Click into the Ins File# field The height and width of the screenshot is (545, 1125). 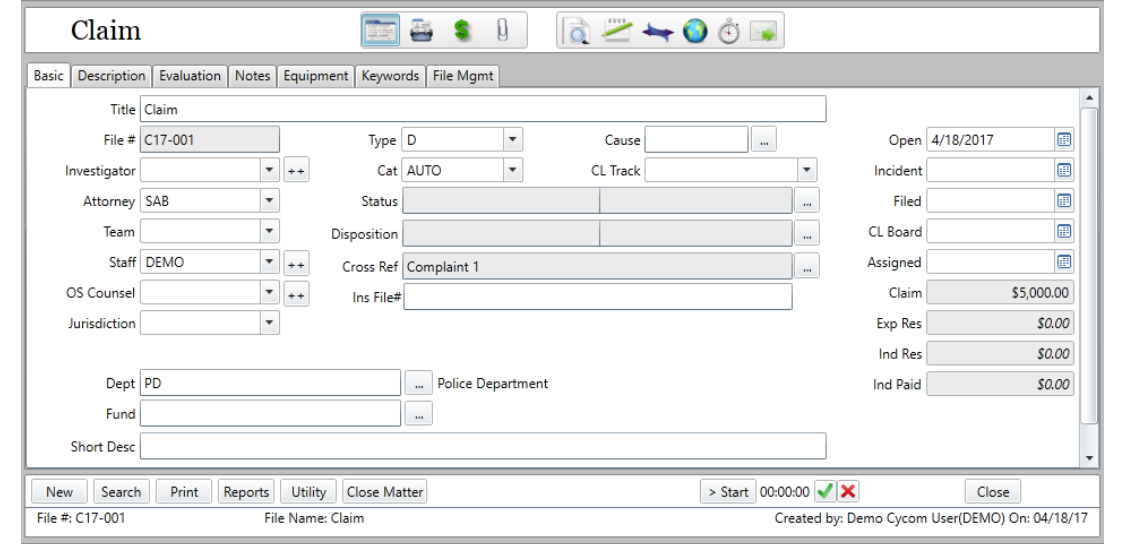(x=598, y=297)
